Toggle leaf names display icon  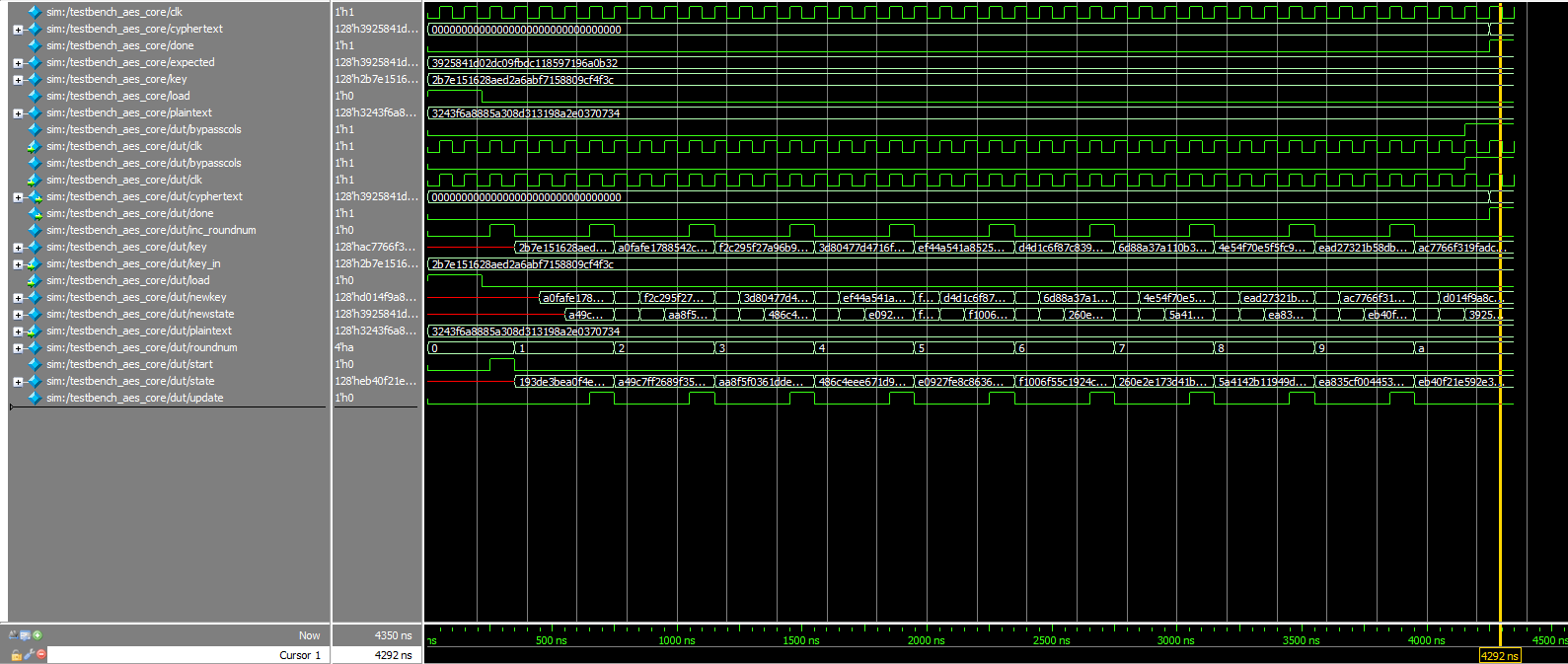tap(14, 635)
